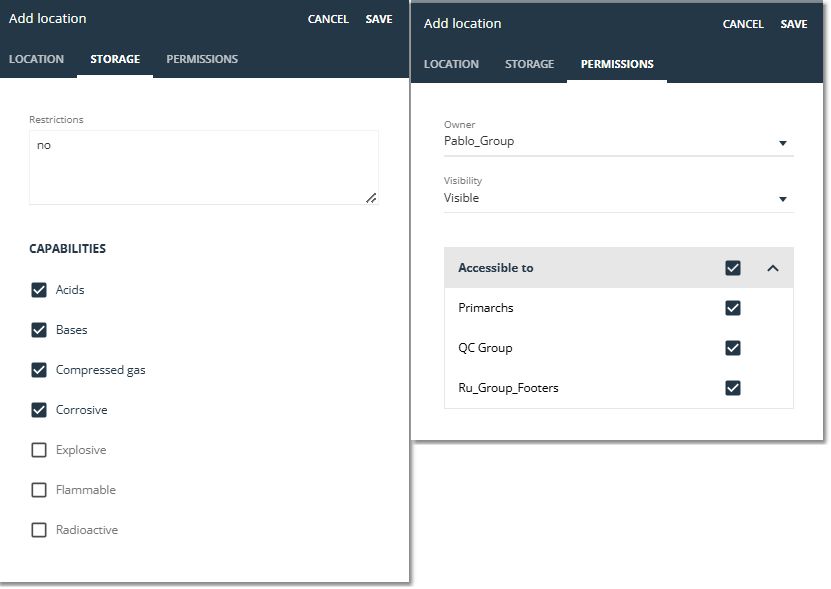Select the Storage tab in Storage dialog
This screenshot has width=831, height=589.
[115, 59]
